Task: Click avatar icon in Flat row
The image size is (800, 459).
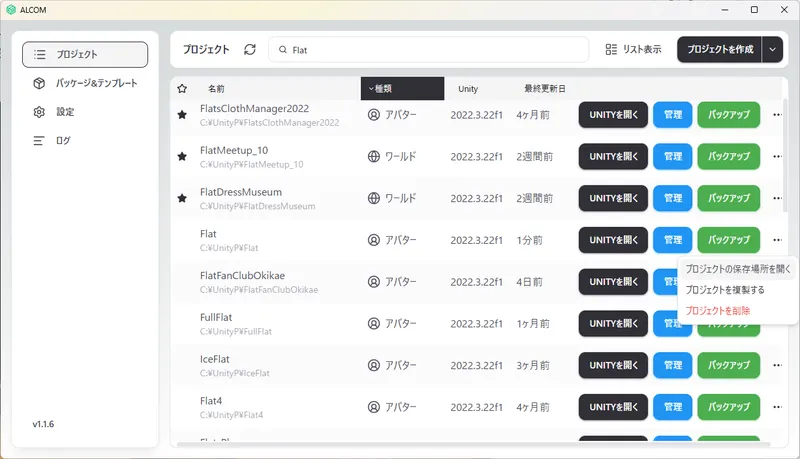Action: (374, 240)
